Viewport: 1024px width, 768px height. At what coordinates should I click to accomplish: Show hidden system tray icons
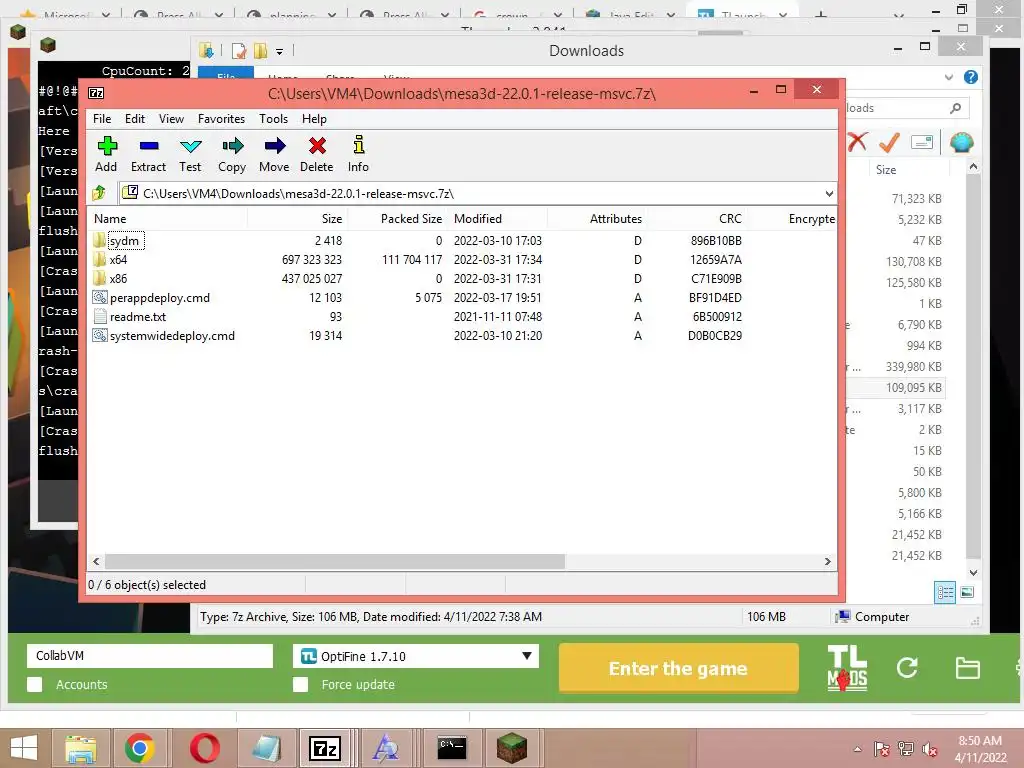(857, 749)
